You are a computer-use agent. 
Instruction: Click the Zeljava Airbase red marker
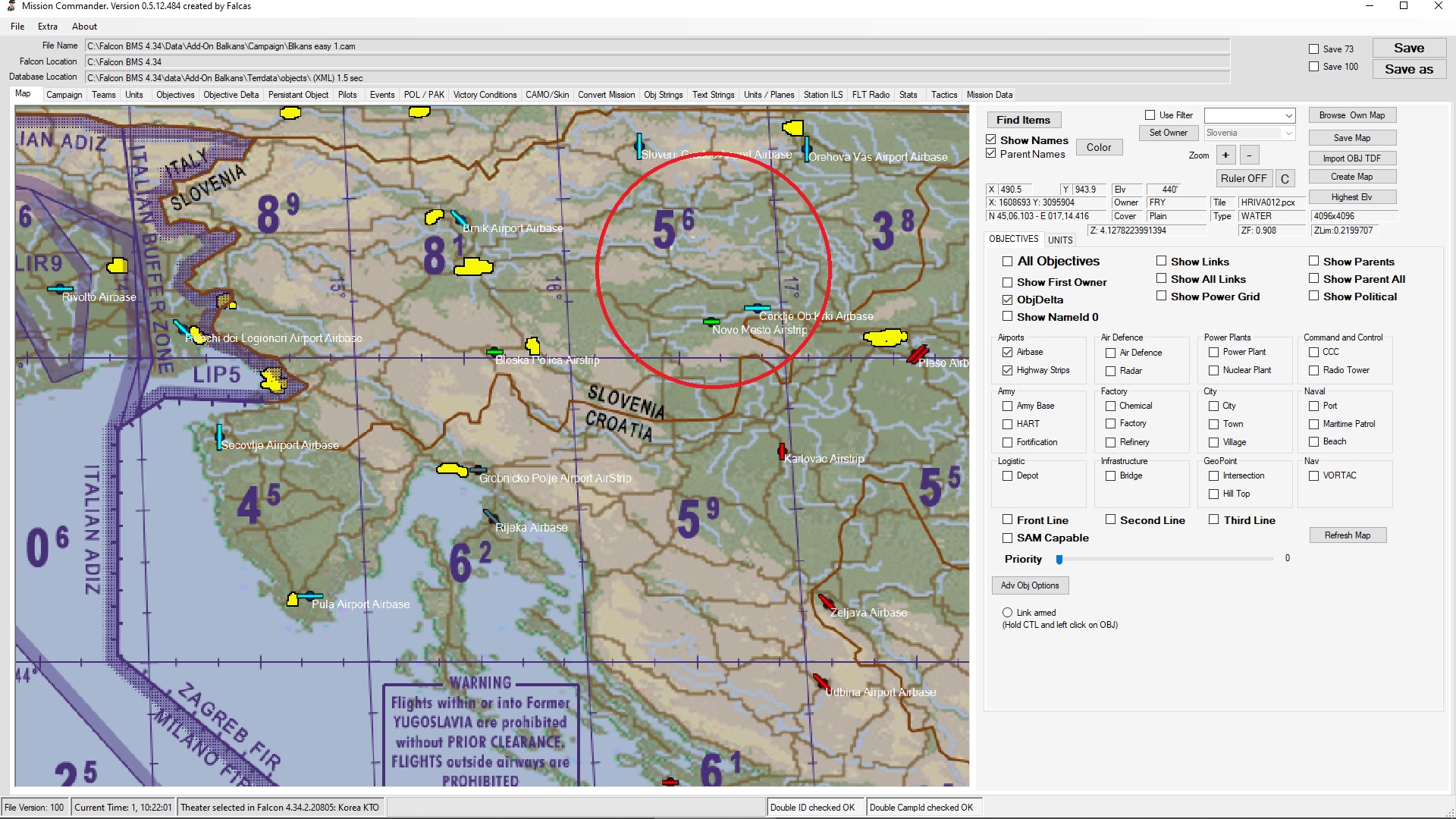[x=826, y=602]
